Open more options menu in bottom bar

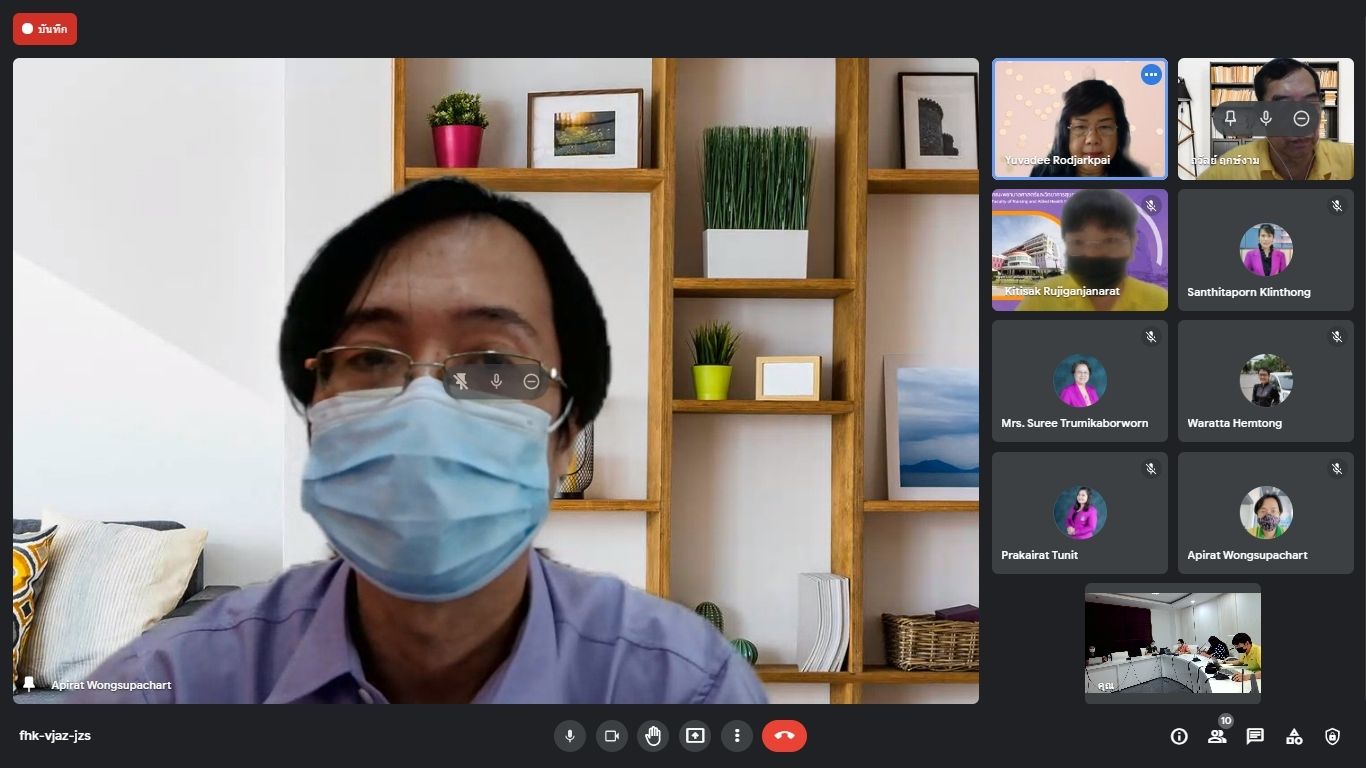point(737,736)
